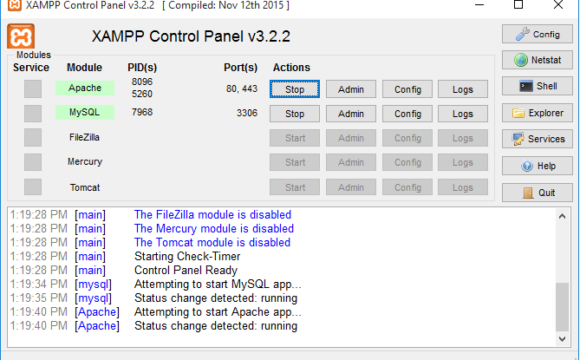Stop the MySQL module
Screen dimensions: 580x360
[294, 114]
